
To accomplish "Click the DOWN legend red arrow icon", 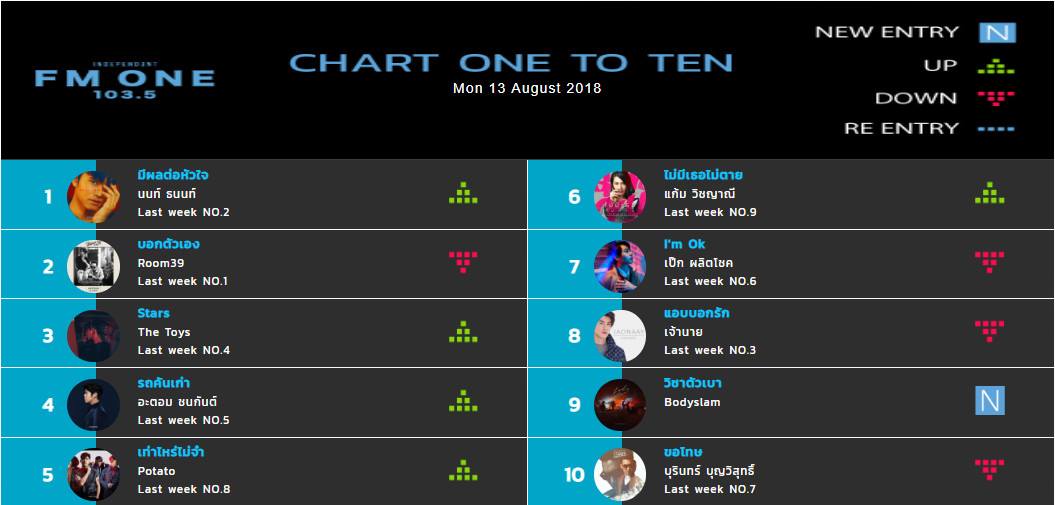I will point(996,98).
